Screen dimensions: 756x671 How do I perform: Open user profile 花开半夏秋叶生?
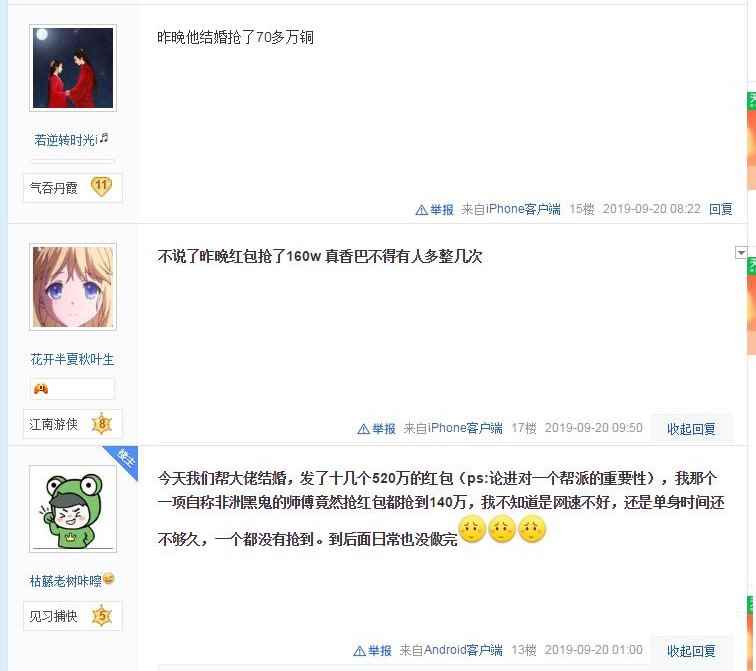point(72,359)
